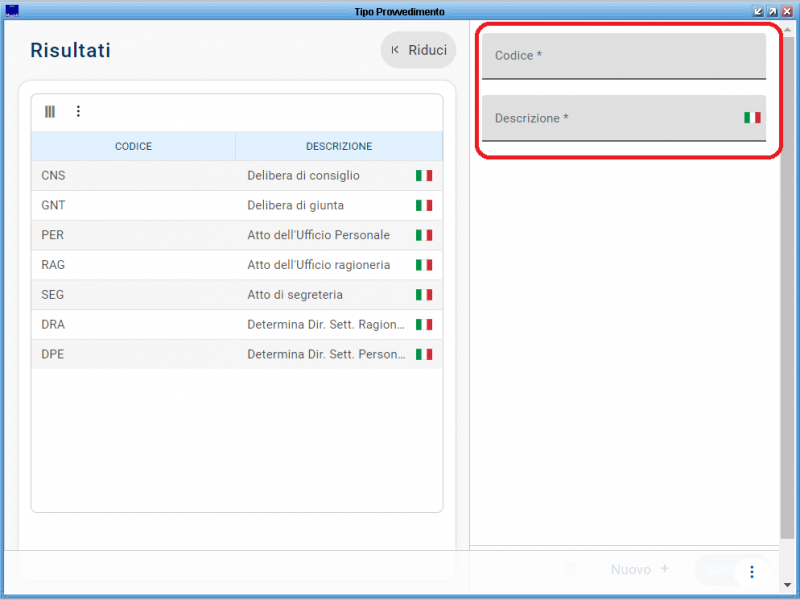
Task: Click the scrollbar down arrow in the form panel
Action: (787, 585)
